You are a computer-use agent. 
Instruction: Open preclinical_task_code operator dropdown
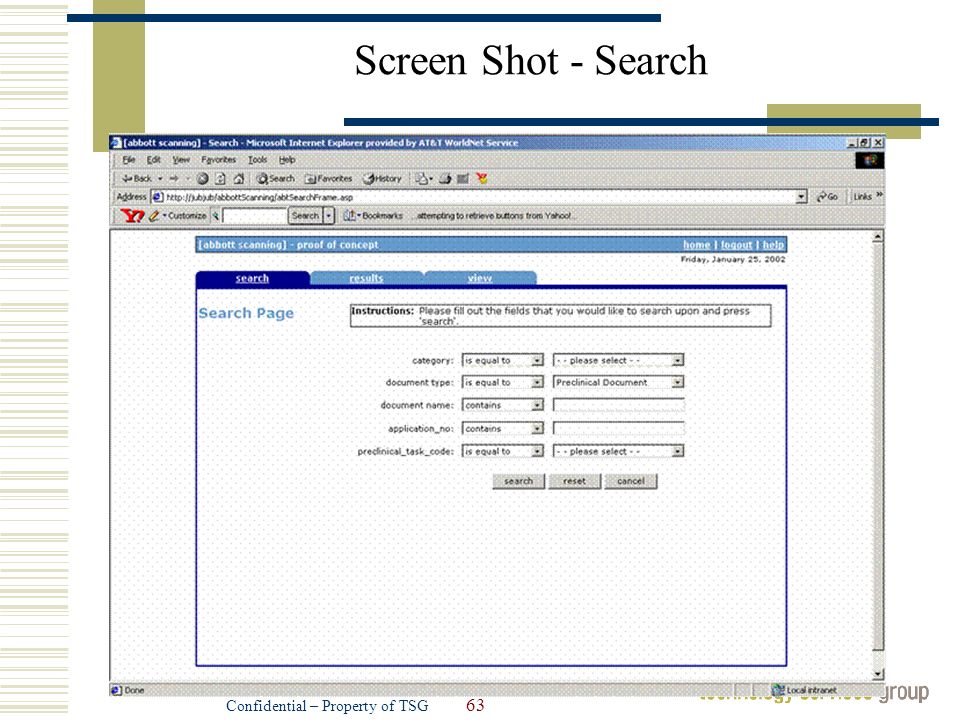503,451
